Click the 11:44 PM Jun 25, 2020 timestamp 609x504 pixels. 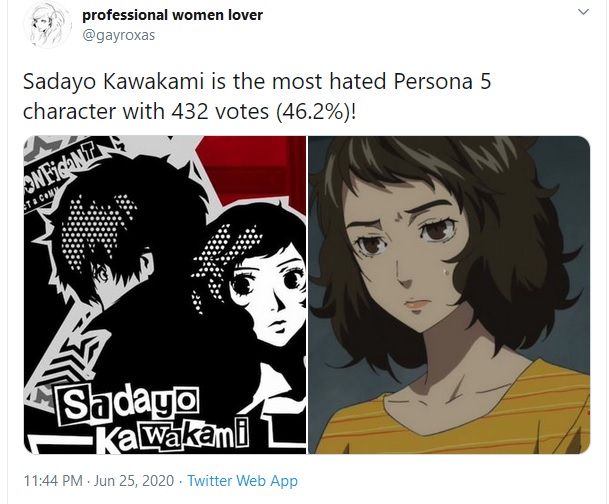[99, 481]
